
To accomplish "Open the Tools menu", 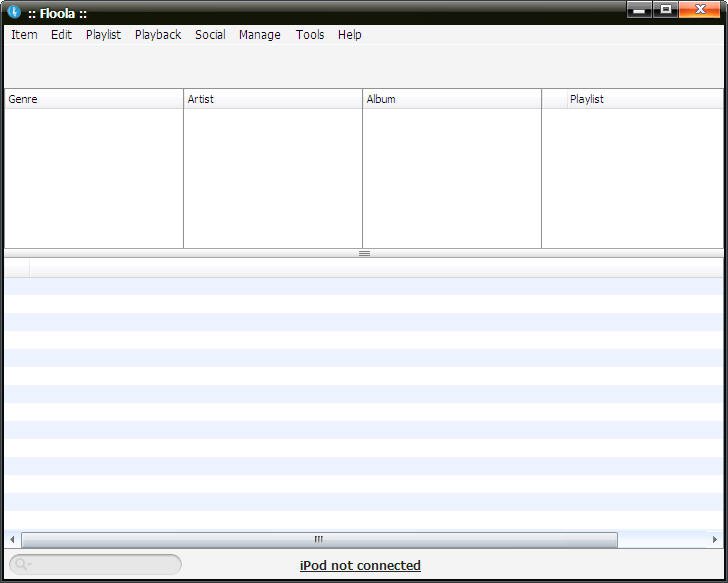I will tap(310, 35).
